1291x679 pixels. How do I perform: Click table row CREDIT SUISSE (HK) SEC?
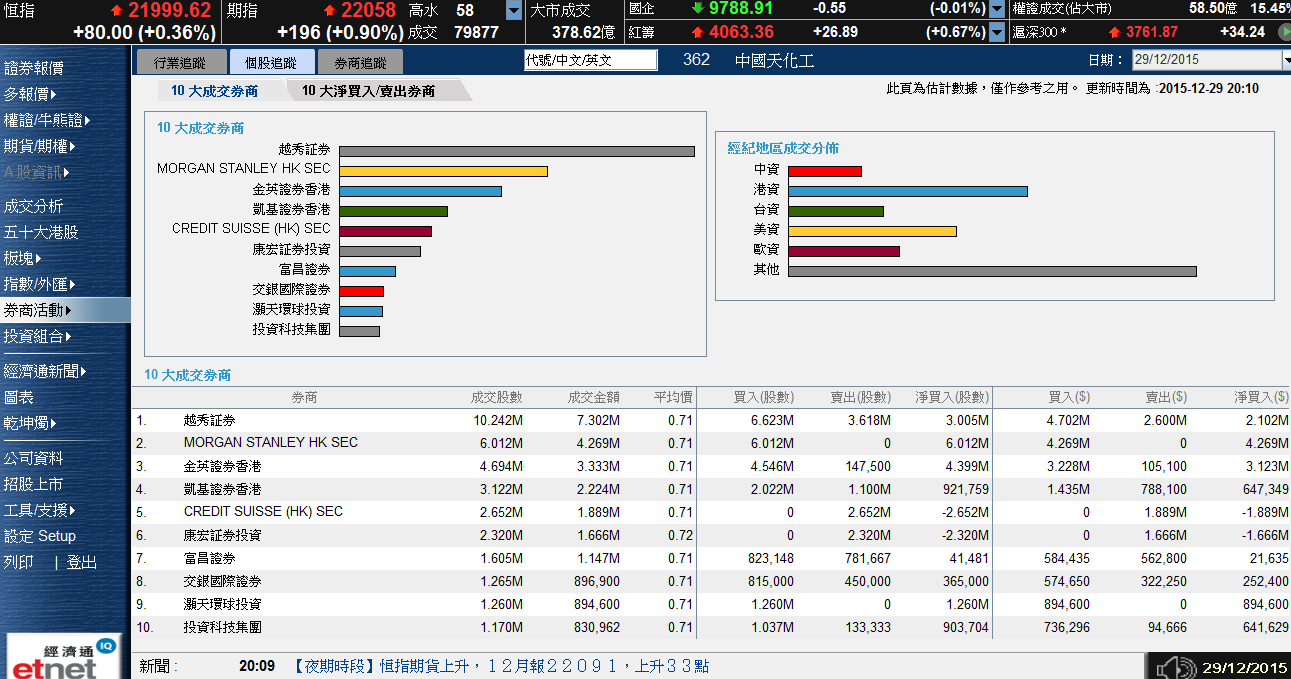click(711, 512)
